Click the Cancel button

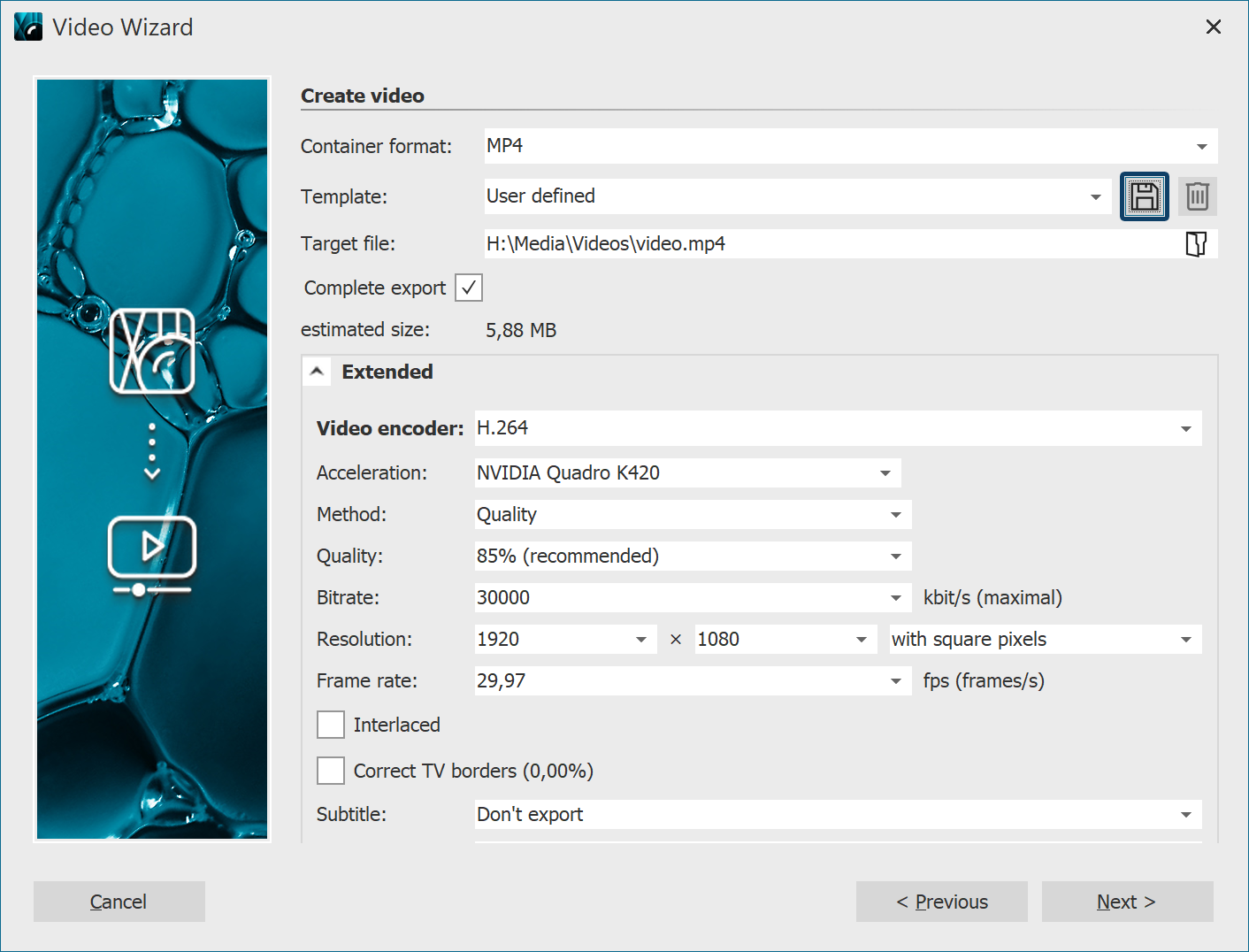point(119,902)
